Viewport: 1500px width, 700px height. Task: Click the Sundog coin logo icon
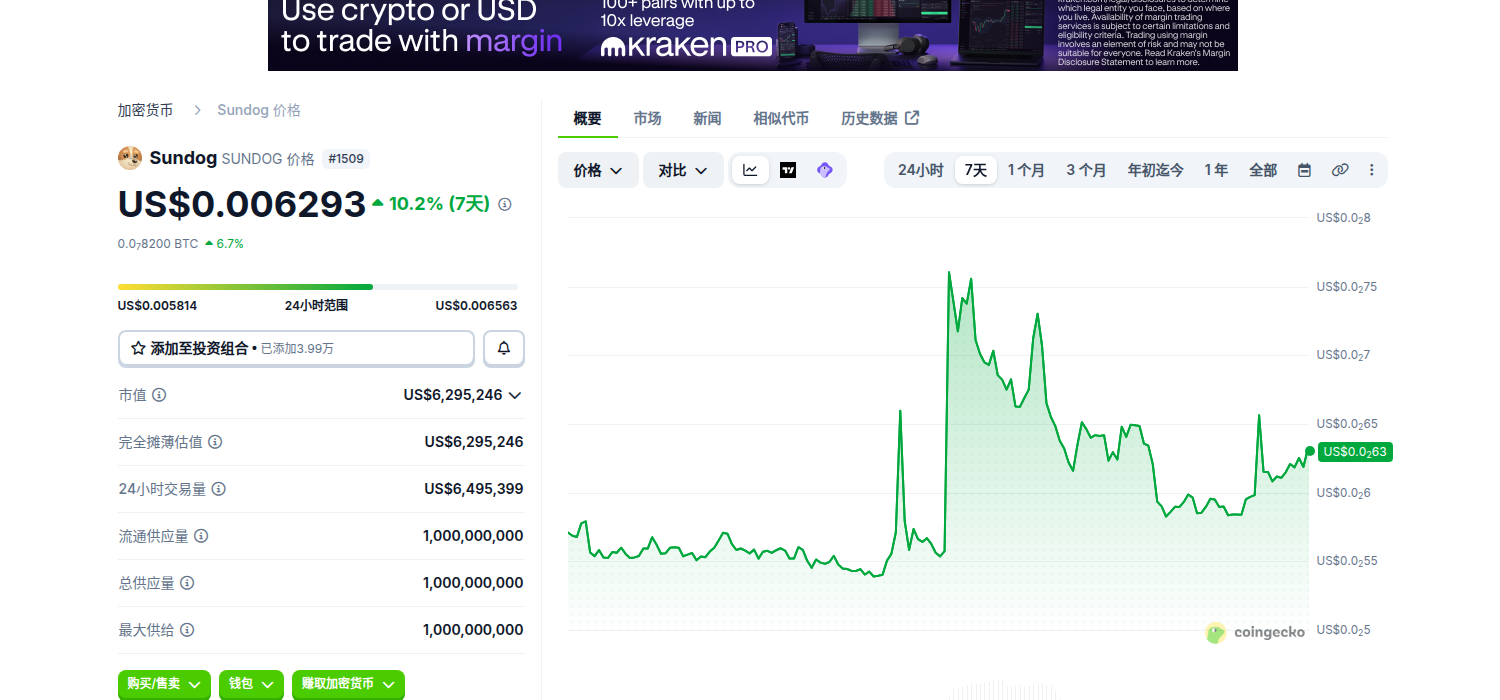tap(130, 158)
